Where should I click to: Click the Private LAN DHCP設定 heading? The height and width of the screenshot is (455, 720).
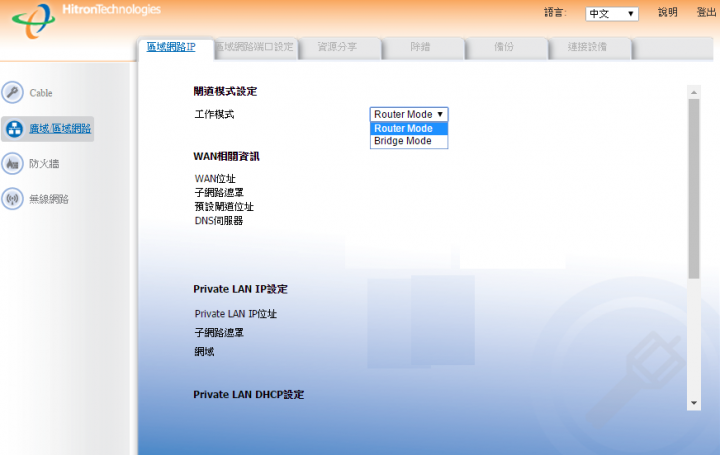coord(248,395)
